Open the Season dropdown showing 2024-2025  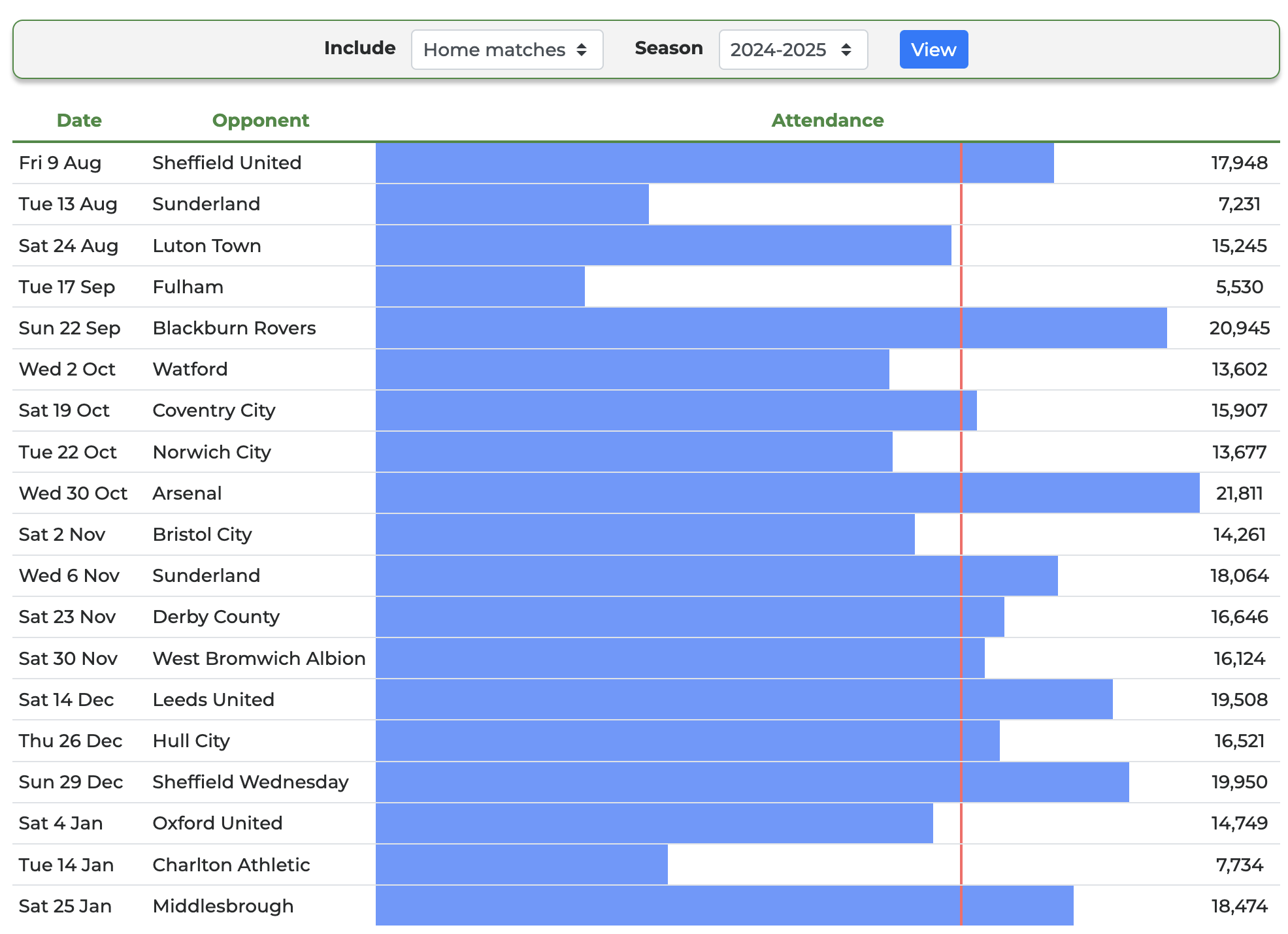tap(793, 50)
